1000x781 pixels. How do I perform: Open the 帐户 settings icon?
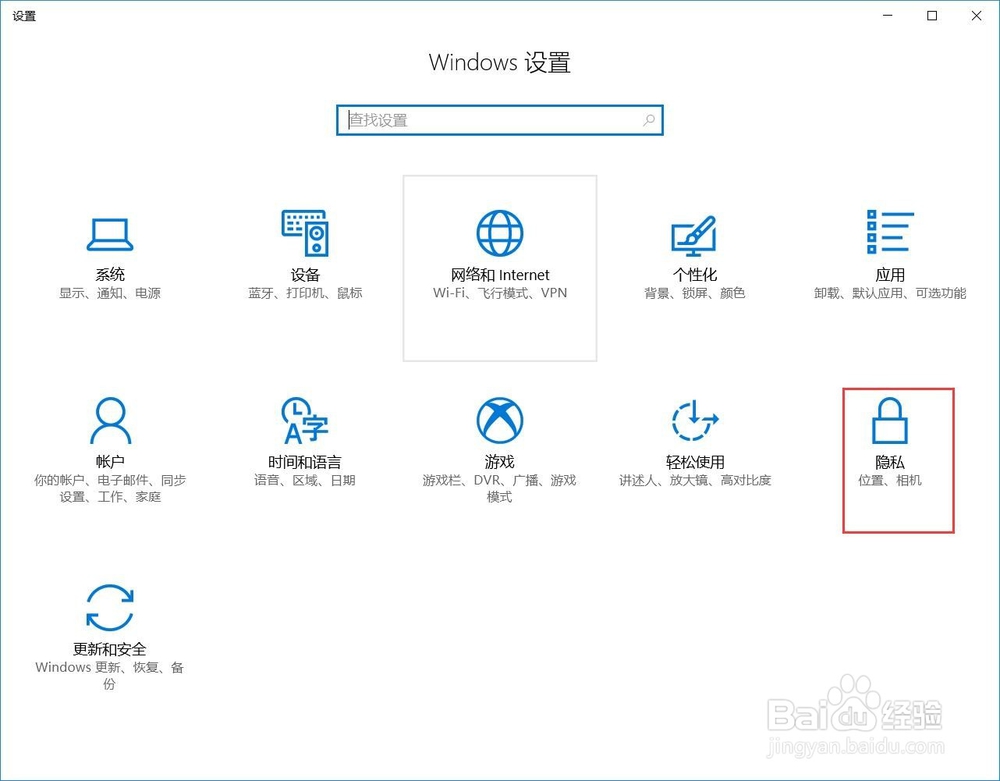point(110,420)
